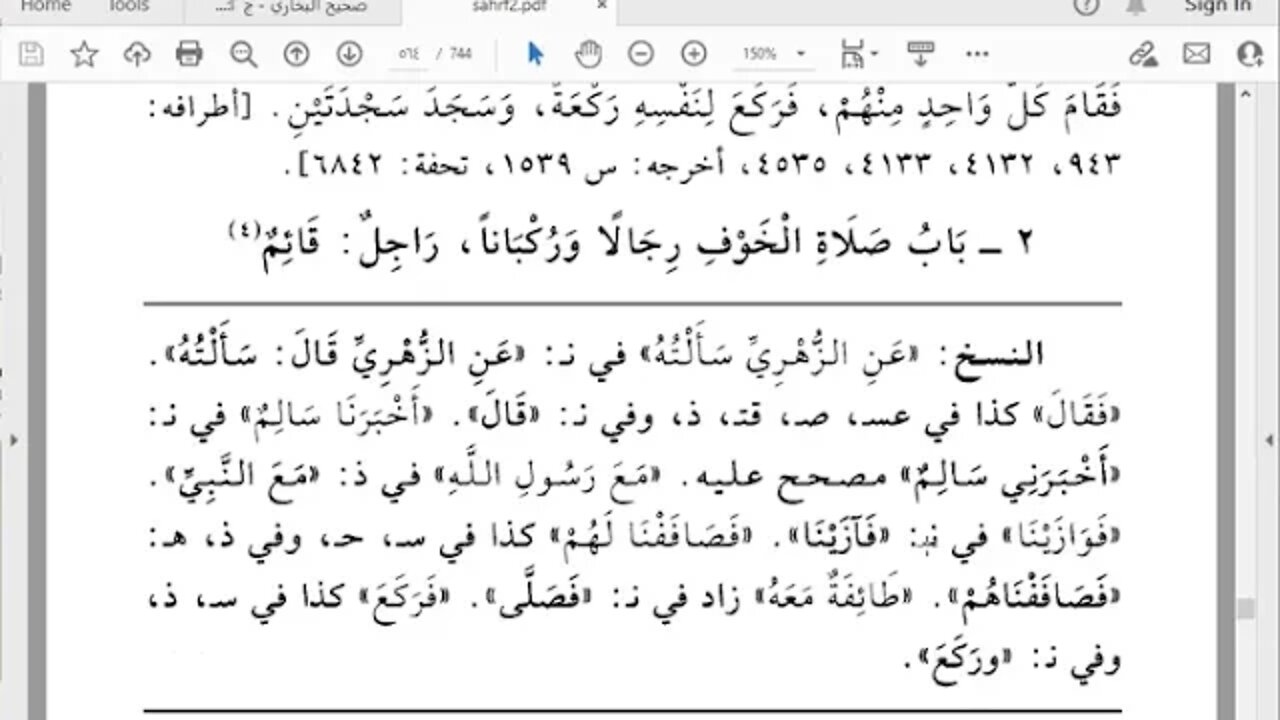Send file by email envelope icon

pos(1196,53)
